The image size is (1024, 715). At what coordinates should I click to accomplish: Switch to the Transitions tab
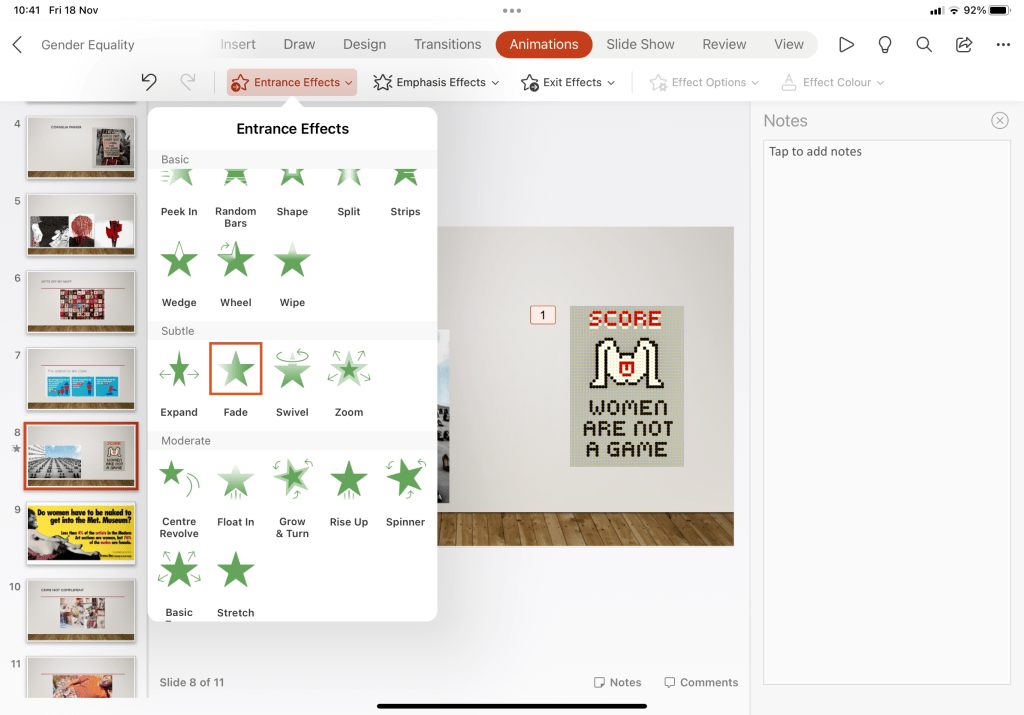pos(447,44)
